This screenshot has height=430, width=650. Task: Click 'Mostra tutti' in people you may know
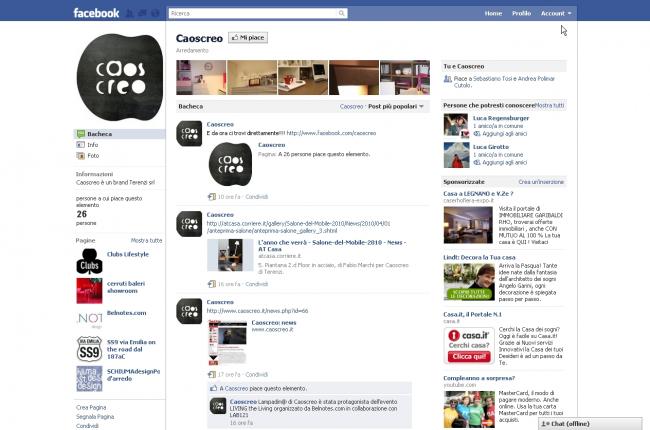tap(549, 105)
